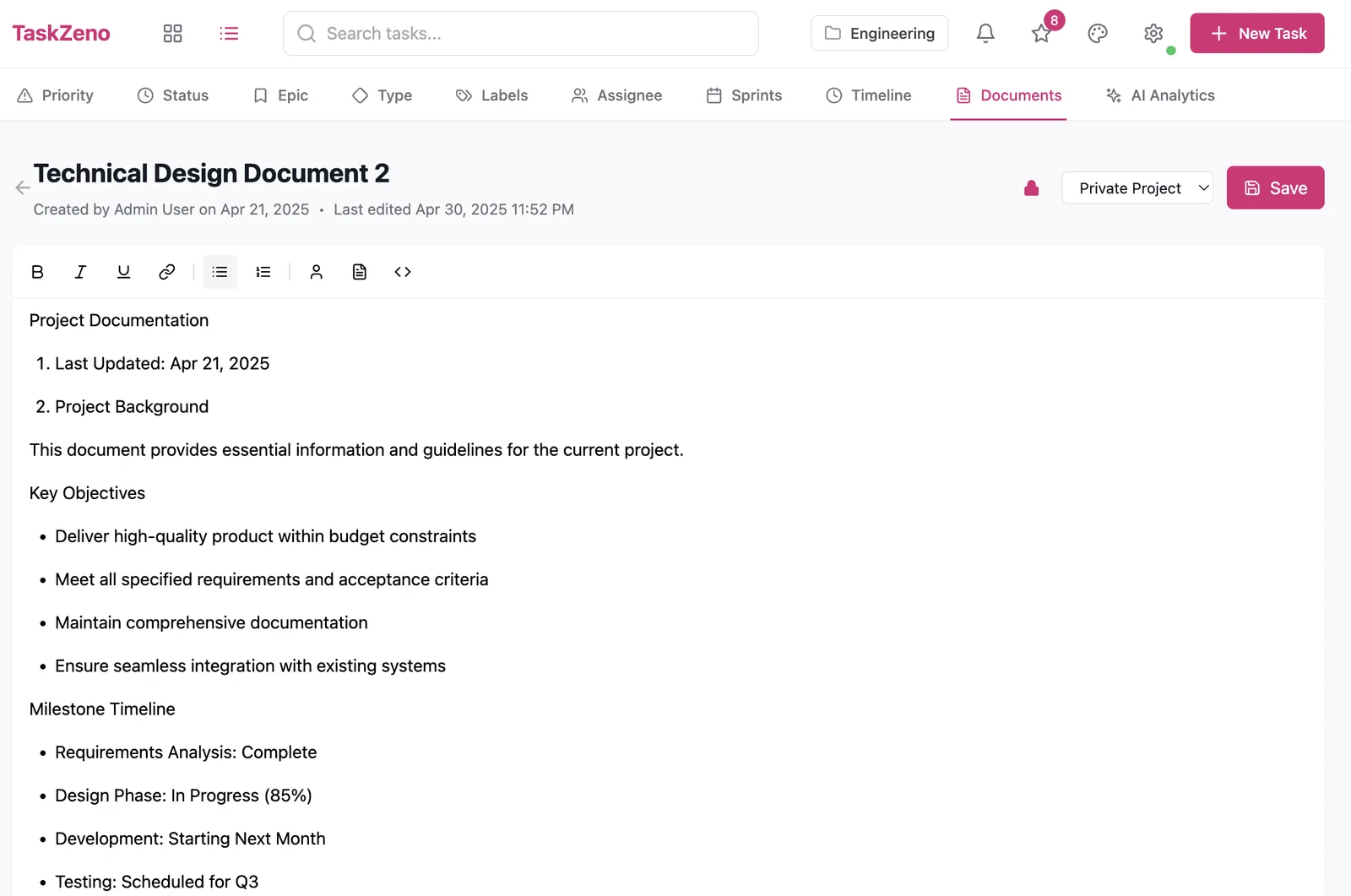Image resolution: width=1351 pixels, height=896 pixels.
Task: Toggle bold formatting in editor toolbar
Action: (x=37, y=272)
